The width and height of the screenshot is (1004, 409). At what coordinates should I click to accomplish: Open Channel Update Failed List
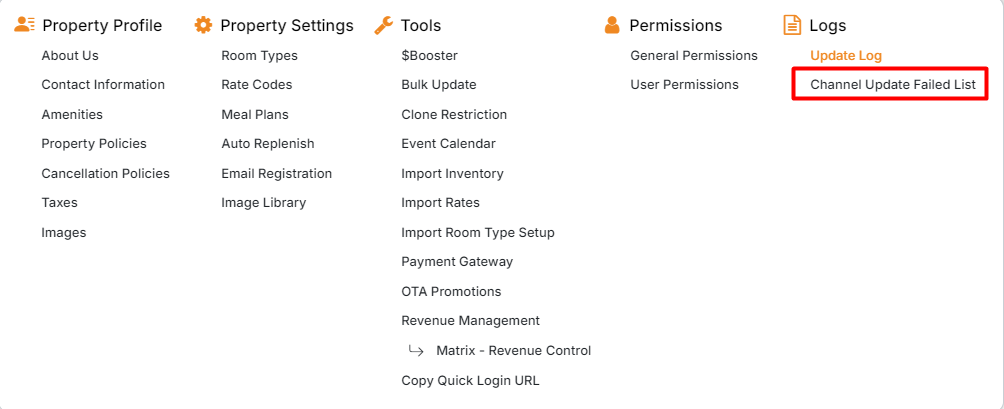click(892, 85)
